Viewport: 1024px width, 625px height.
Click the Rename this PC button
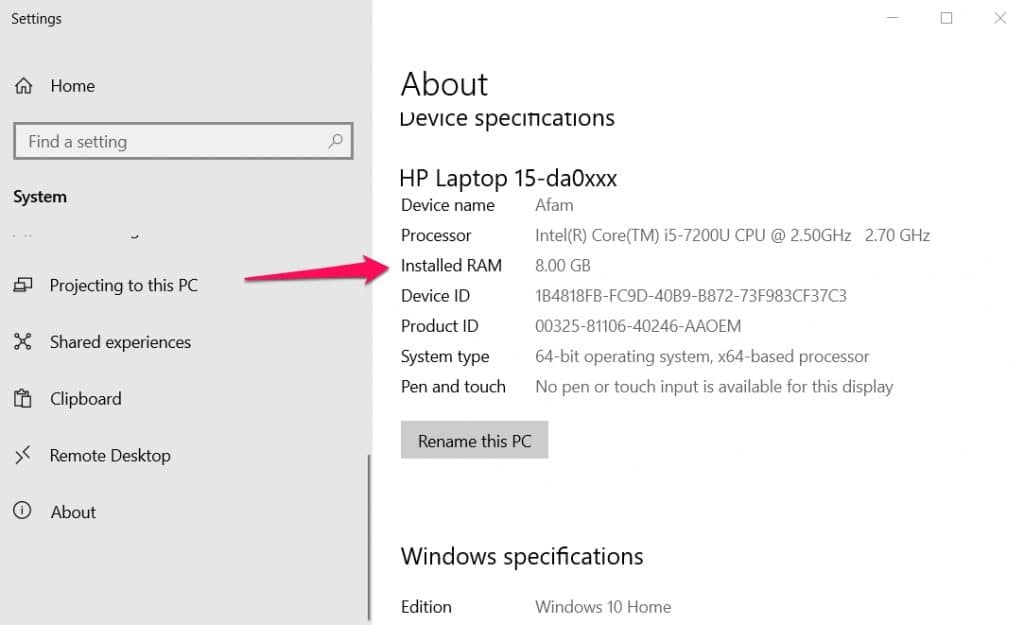pyautogui.click(x=474, y=440)
